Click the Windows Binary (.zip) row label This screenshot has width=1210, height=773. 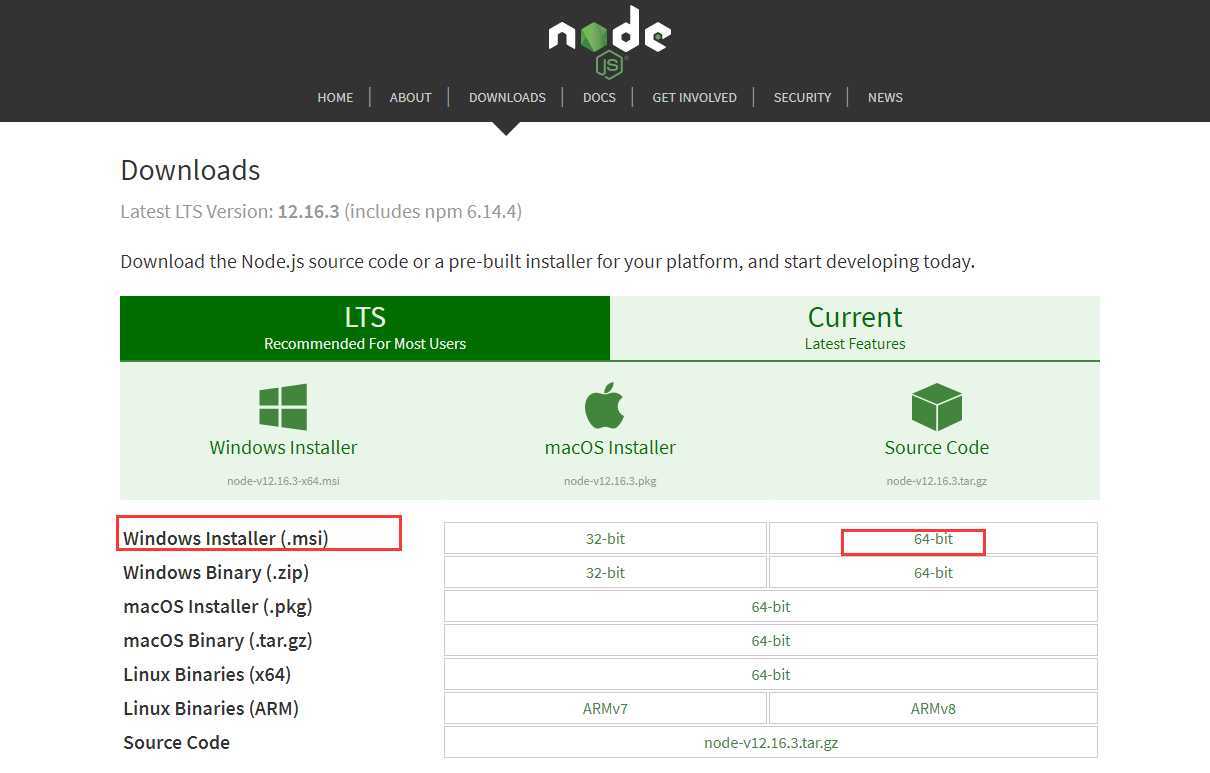point(216,572)
